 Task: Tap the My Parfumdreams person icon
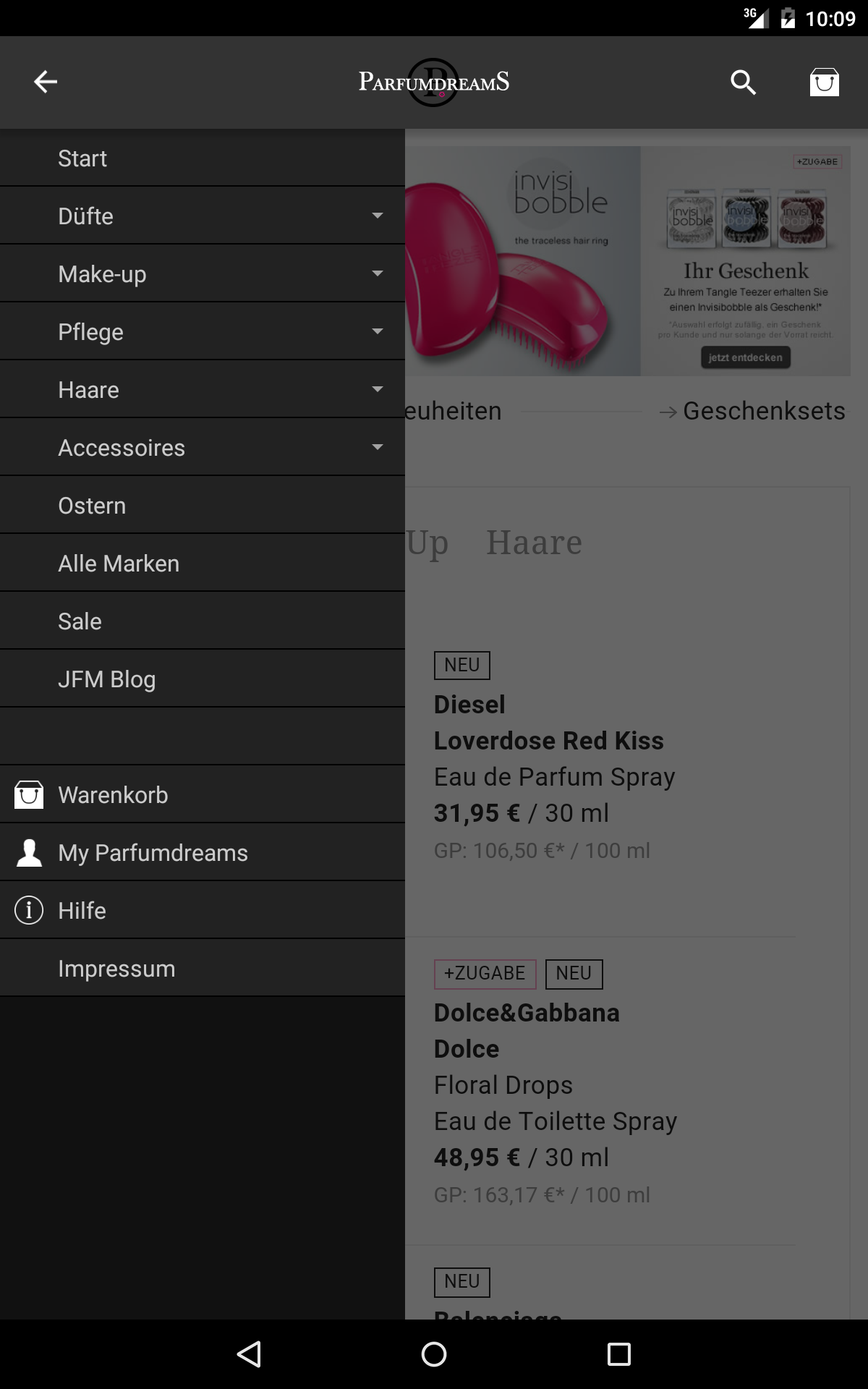coord(29,852)
